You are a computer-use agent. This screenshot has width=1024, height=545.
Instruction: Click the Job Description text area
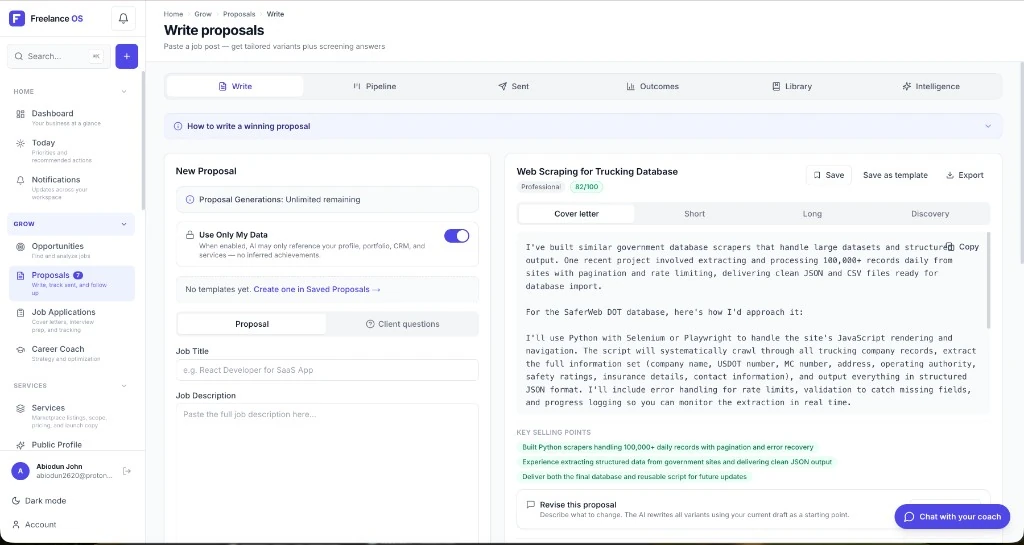click(327, 473)
